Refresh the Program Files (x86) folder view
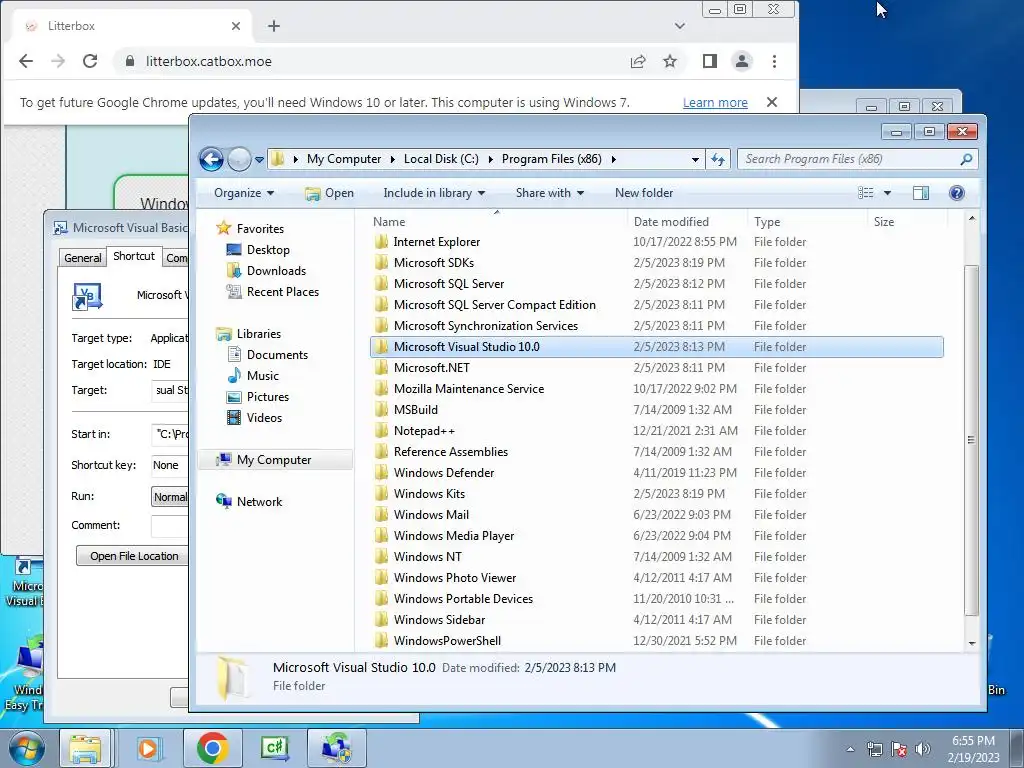 (x=718, y=159)
